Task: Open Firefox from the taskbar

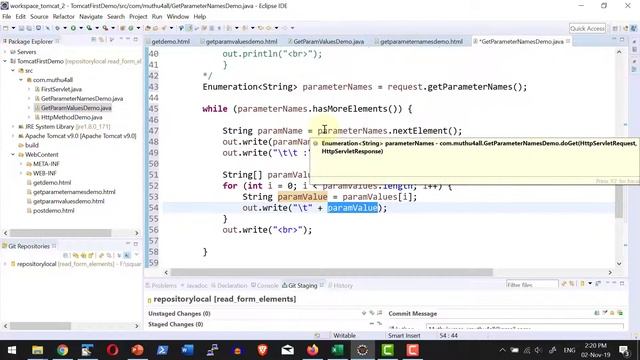Action: click(313, 350)
